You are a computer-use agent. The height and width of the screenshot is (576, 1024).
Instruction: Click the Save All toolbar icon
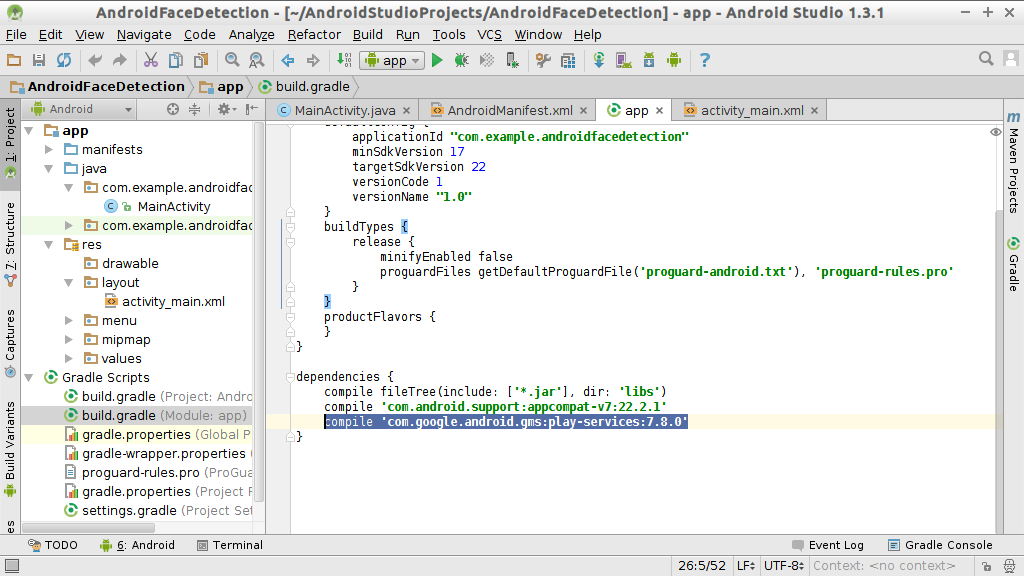tap(39, 61)
